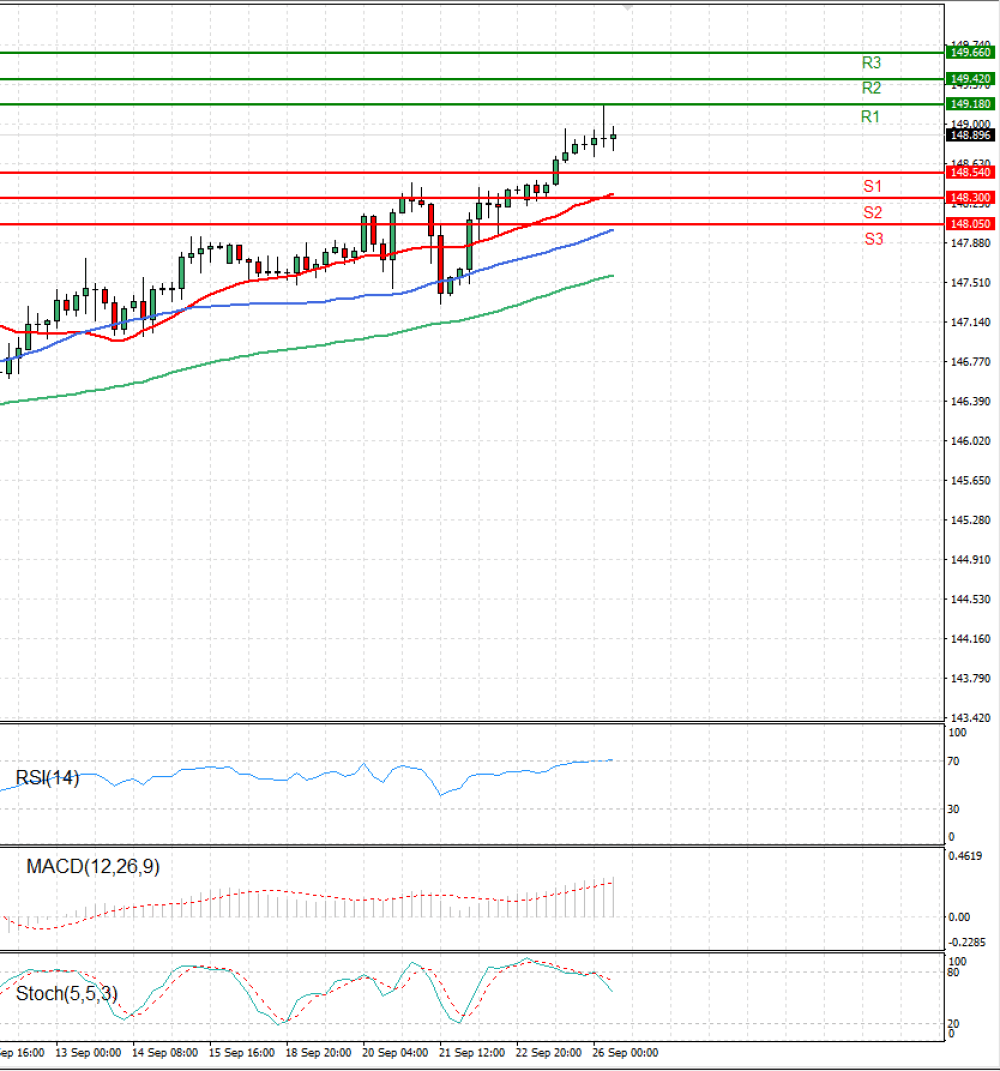Select the 149.420 price tag
The image size is (1000, 1071).
click(970, 79)
